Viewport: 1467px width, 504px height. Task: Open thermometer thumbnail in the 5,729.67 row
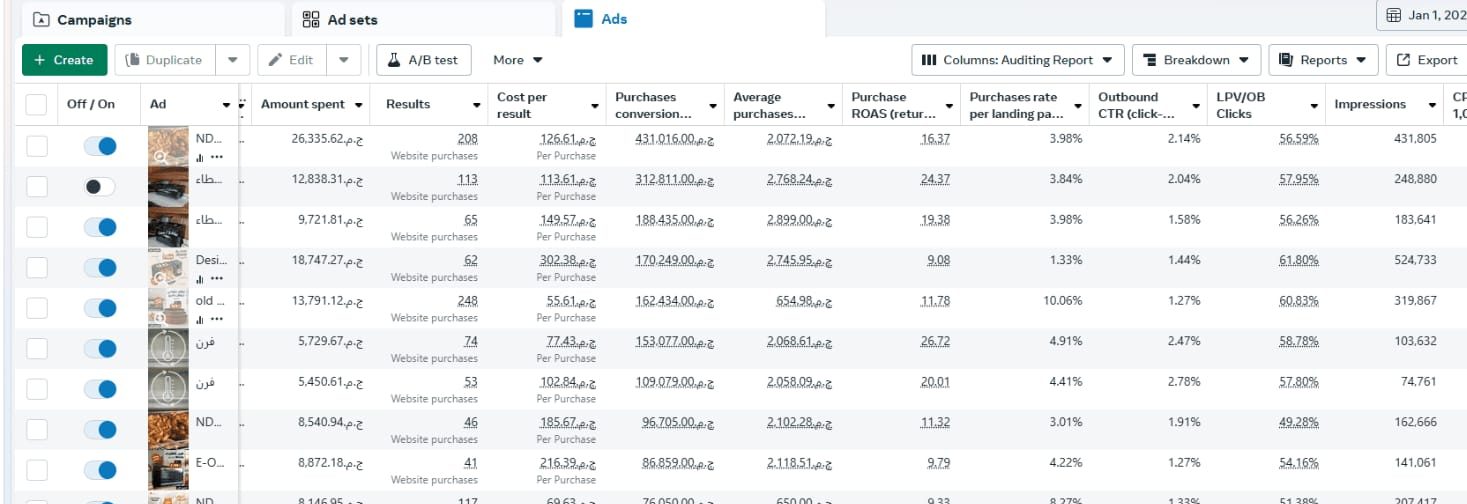pyautogui.click(x=167, y=349)
